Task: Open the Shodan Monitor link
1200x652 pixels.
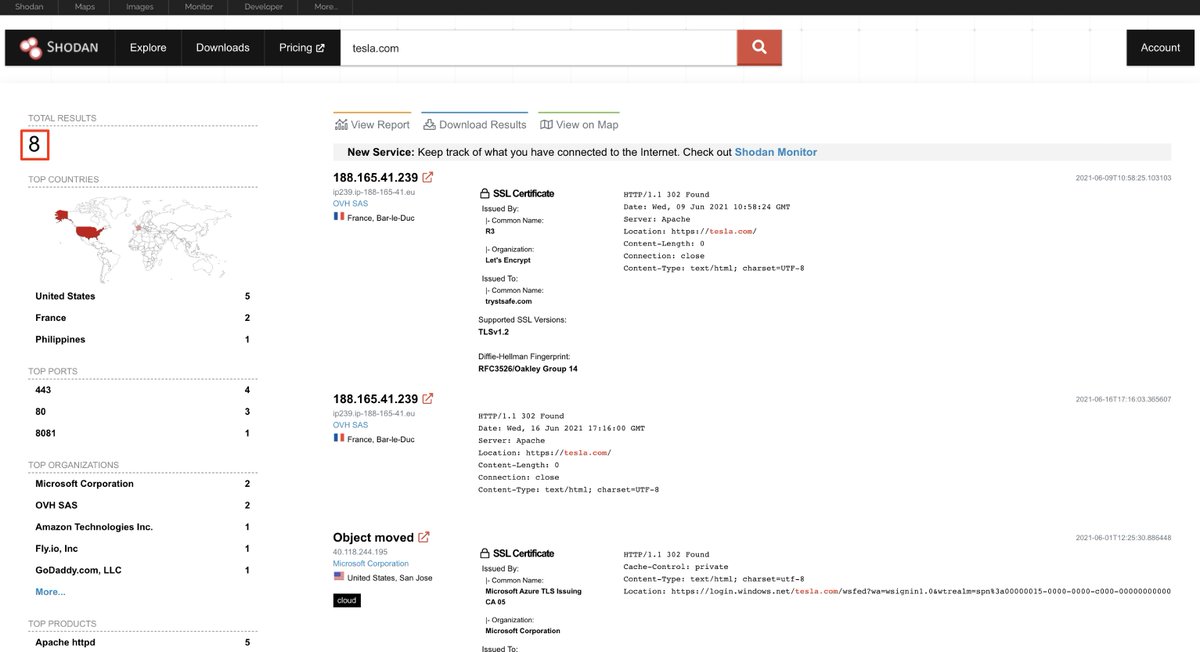Action: [776, 152]
